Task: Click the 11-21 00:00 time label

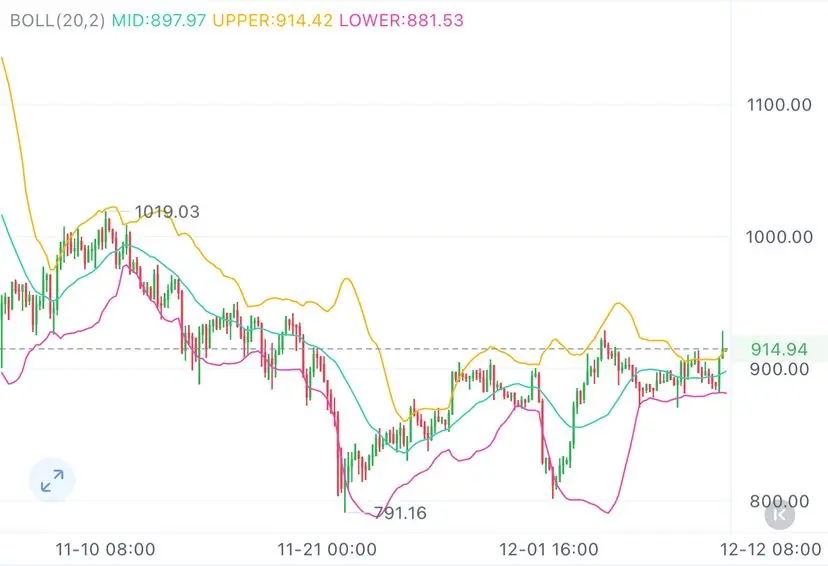Action: (327, 549)
